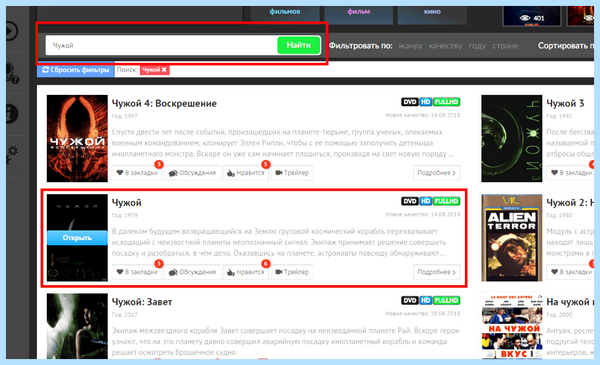This screenshot has width=600, height=365.
Task: Open the Чужой 2 title link
Action: (x=570, y=203)
